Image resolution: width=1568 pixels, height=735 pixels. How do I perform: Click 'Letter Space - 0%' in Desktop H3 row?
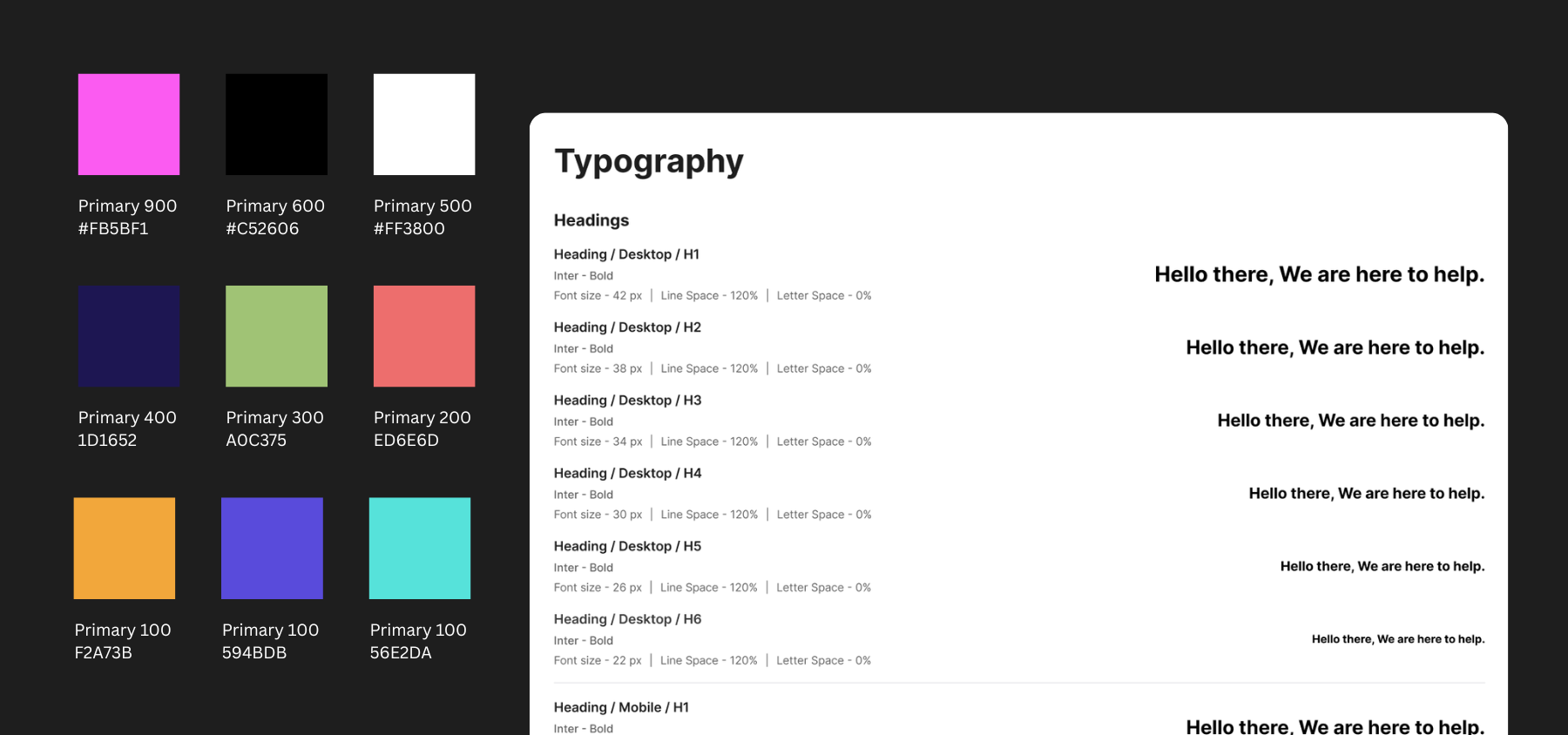(x=824, y=442)
